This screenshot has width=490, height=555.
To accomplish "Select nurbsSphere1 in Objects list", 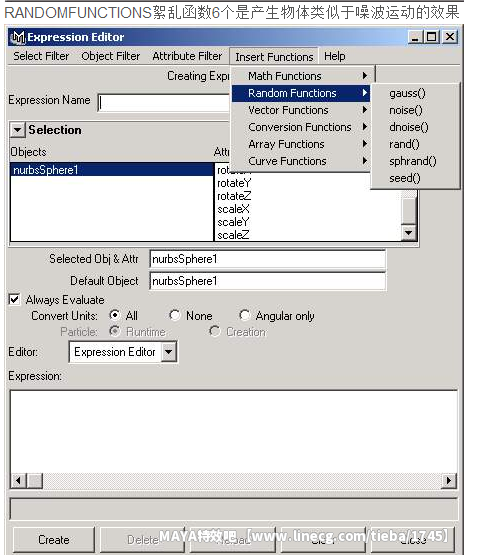I will click(x=112, y=170).
